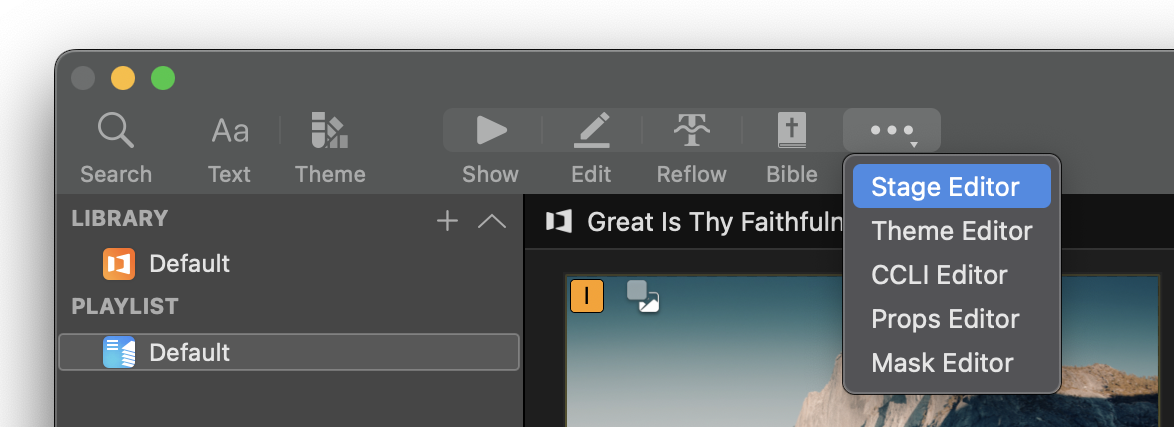The height and width of the screenshot is (427, 1174).
Task: Open the Text formatting tool
Action: [229, 131]
